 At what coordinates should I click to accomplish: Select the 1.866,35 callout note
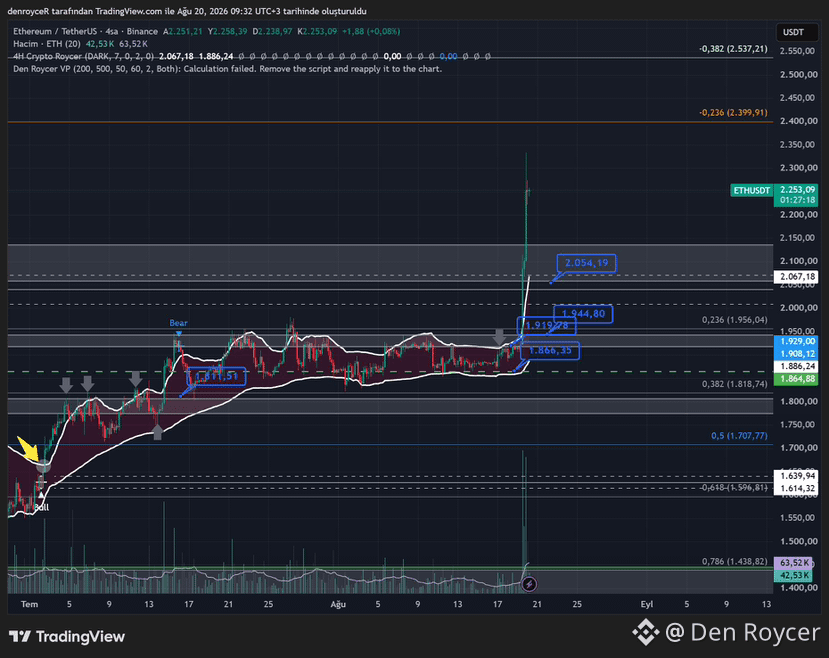click(550, 350)
